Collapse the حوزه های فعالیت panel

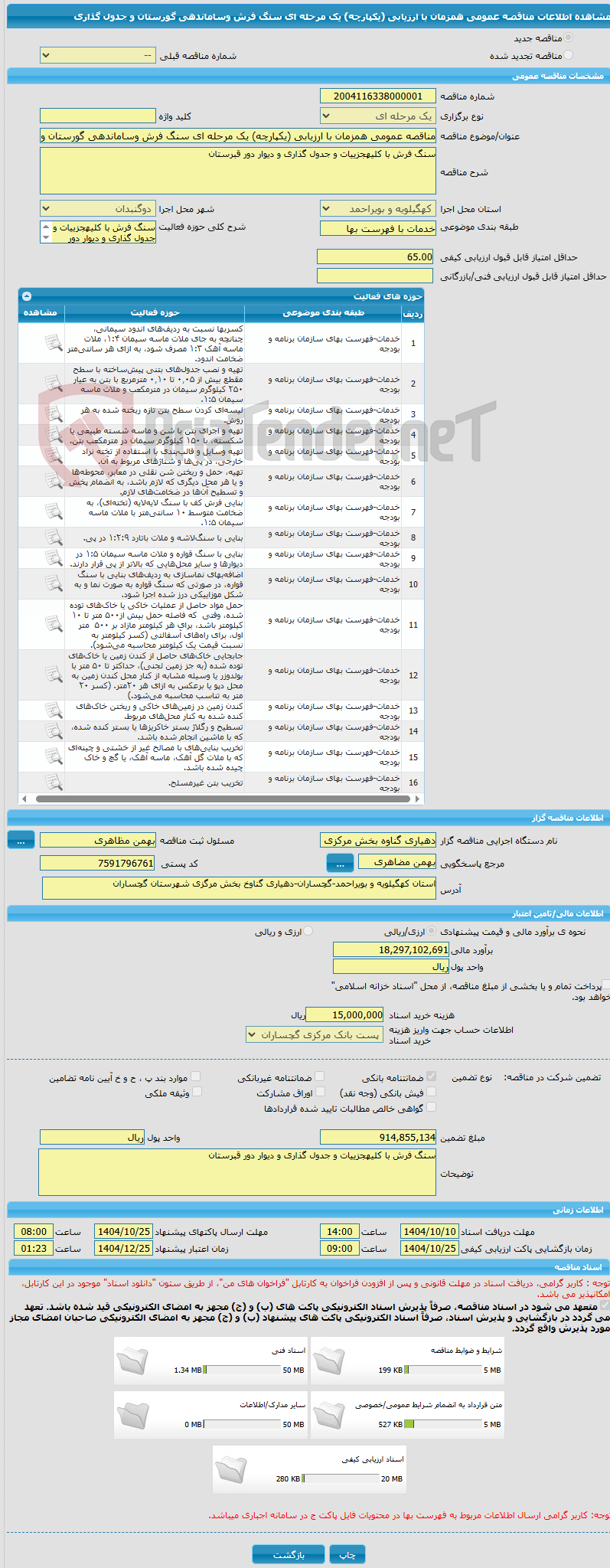[27, 296]
